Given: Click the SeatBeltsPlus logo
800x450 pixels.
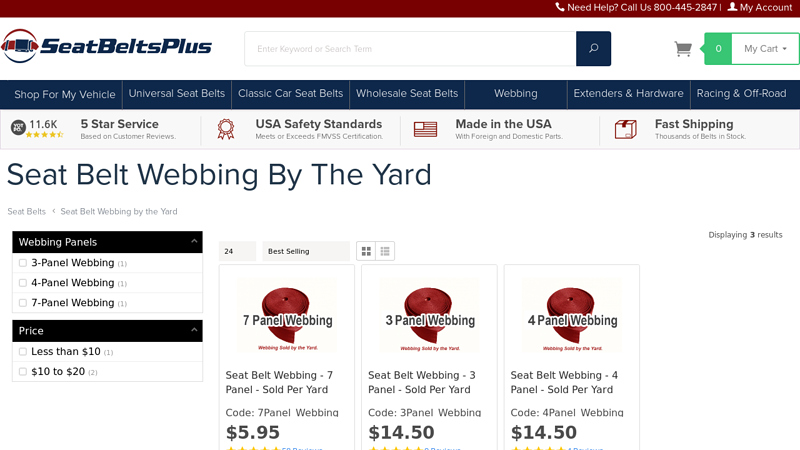Looking at the screenshot, I should pos(106,46).
